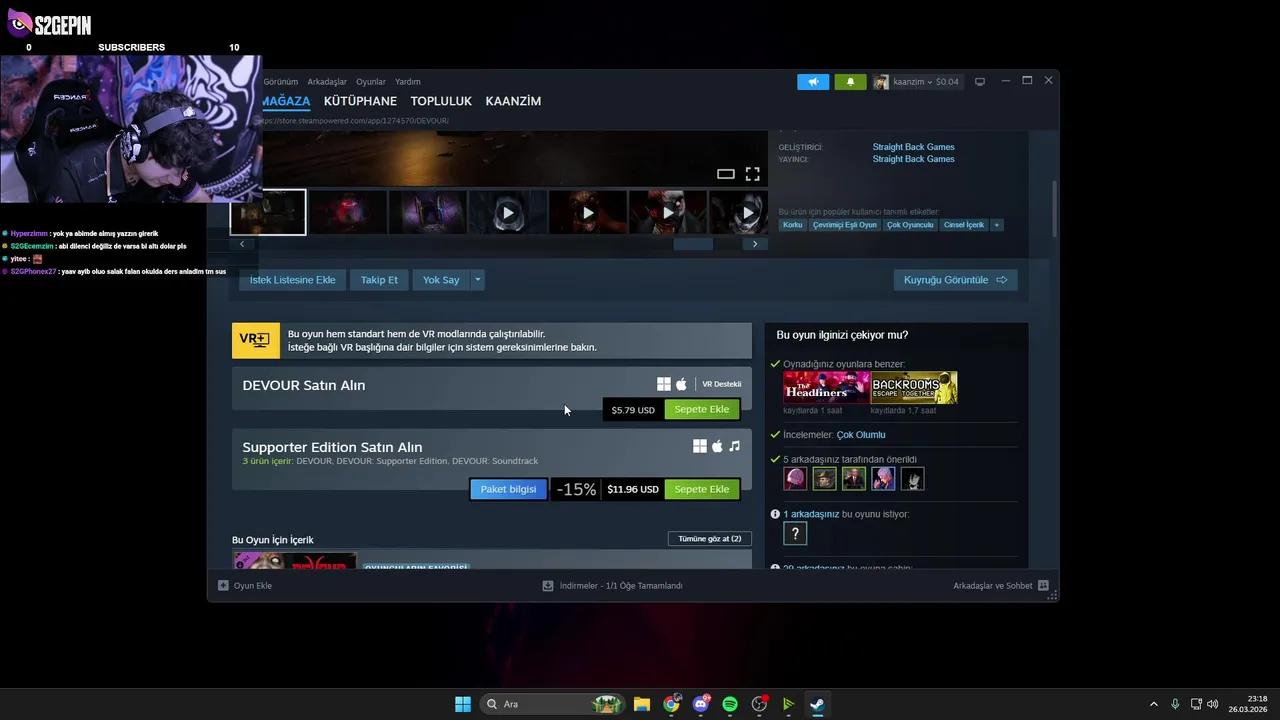This screenshot has height=720, width=1280.
Task: Click İstek Listesine Ekle button
Action: click(x=292, y=280)
